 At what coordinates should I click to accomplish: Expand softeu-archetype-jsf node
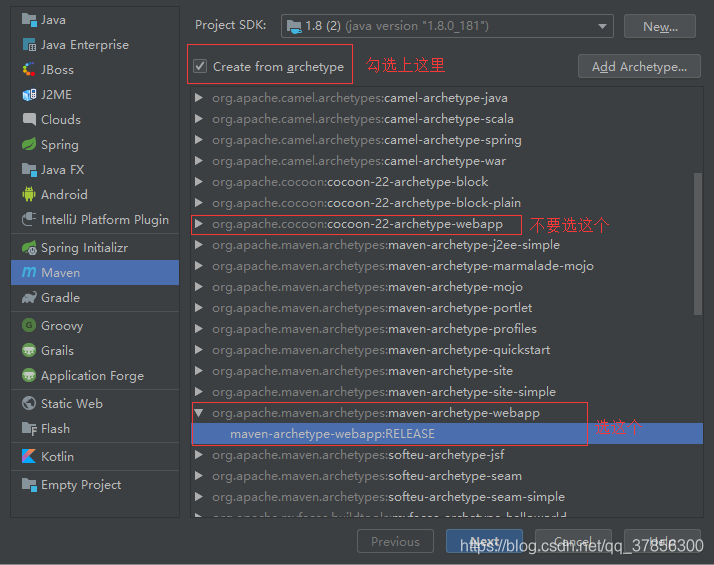pyautogui.click(x=199, y=454)
